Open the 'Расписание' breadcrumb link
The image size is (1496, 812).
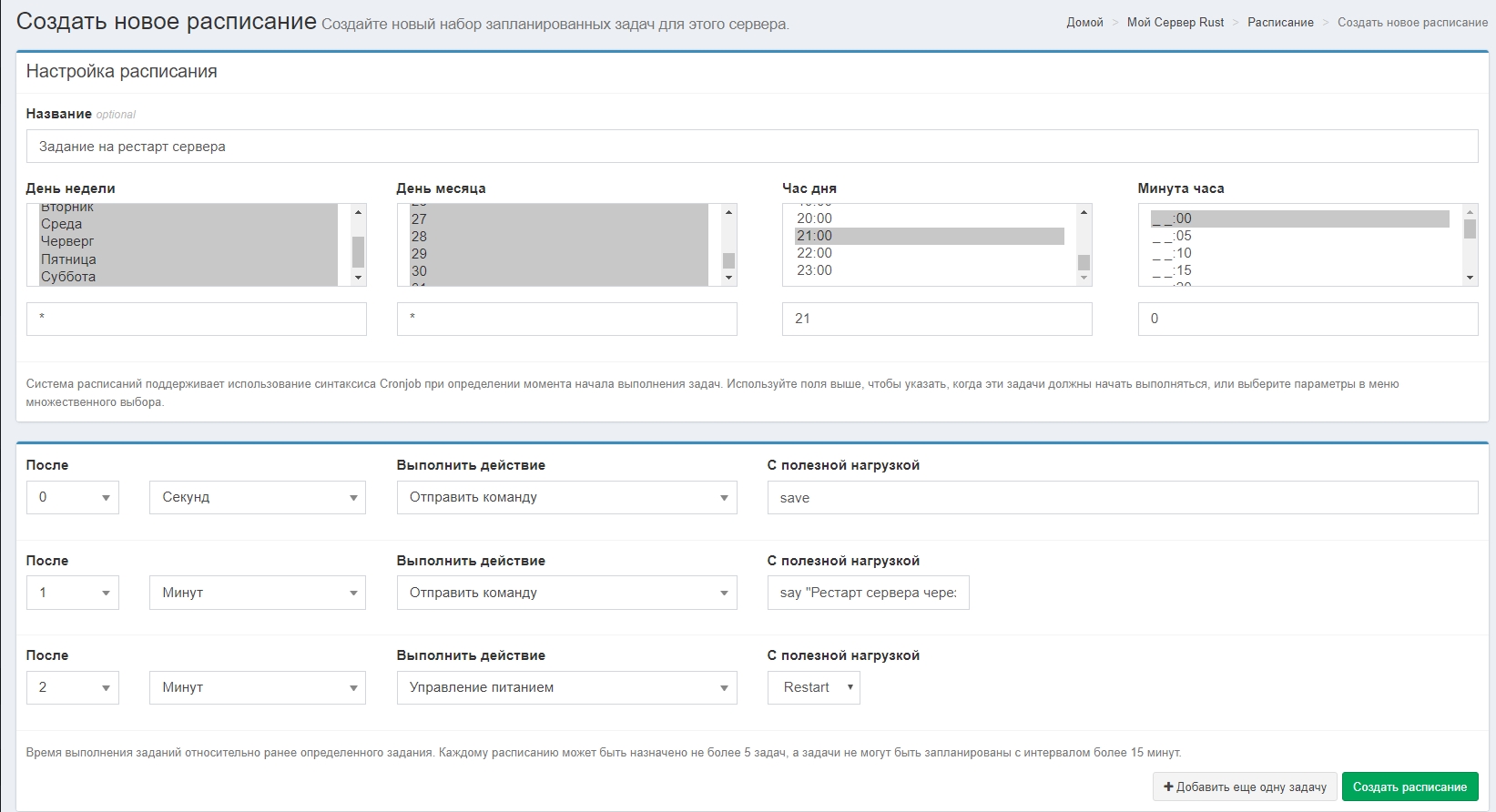tap(1280, 23)
